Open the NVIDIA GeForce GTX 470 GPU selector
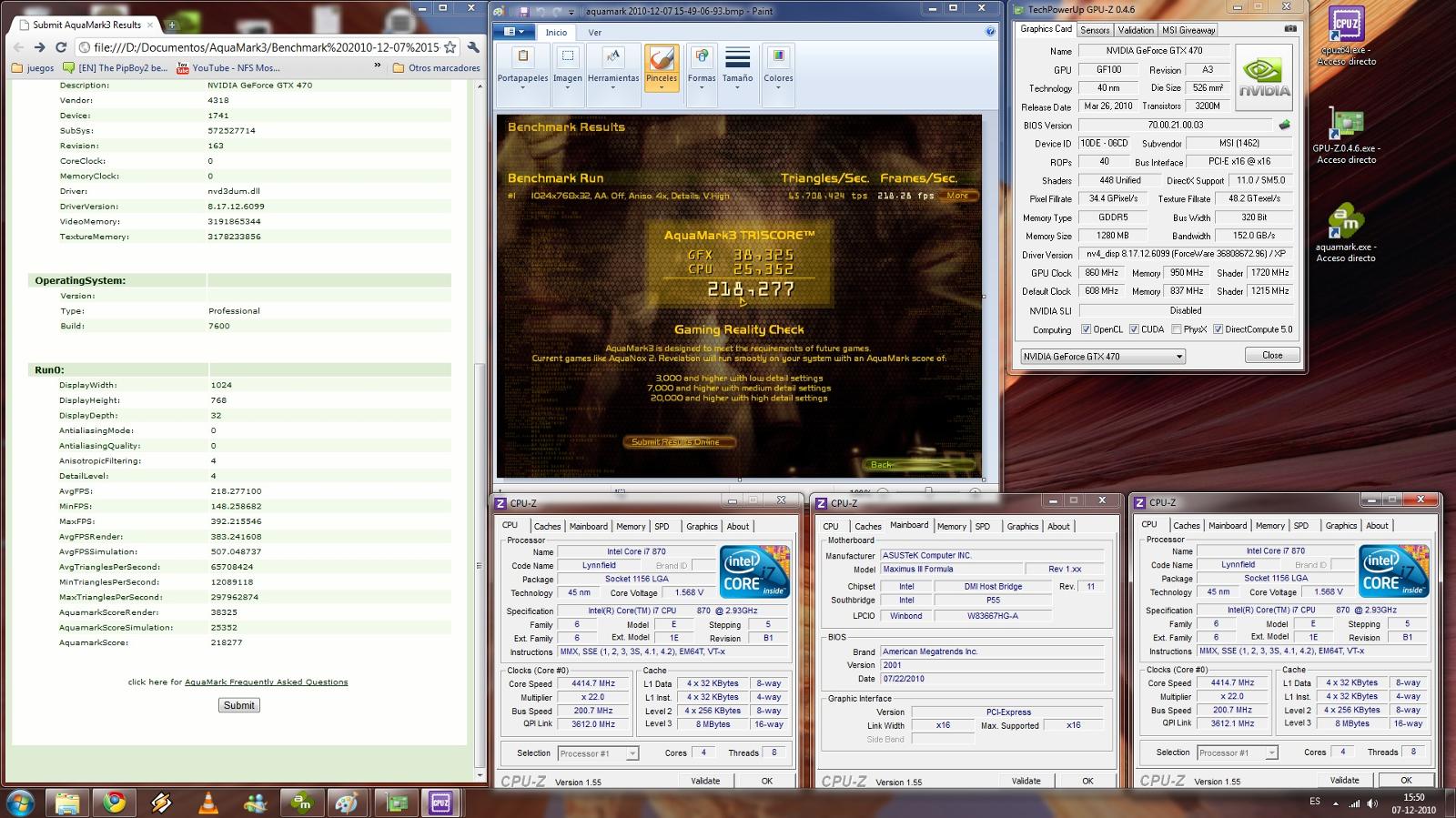Viewport: 1456px width, 818px height. click(x=1103, y=356)
